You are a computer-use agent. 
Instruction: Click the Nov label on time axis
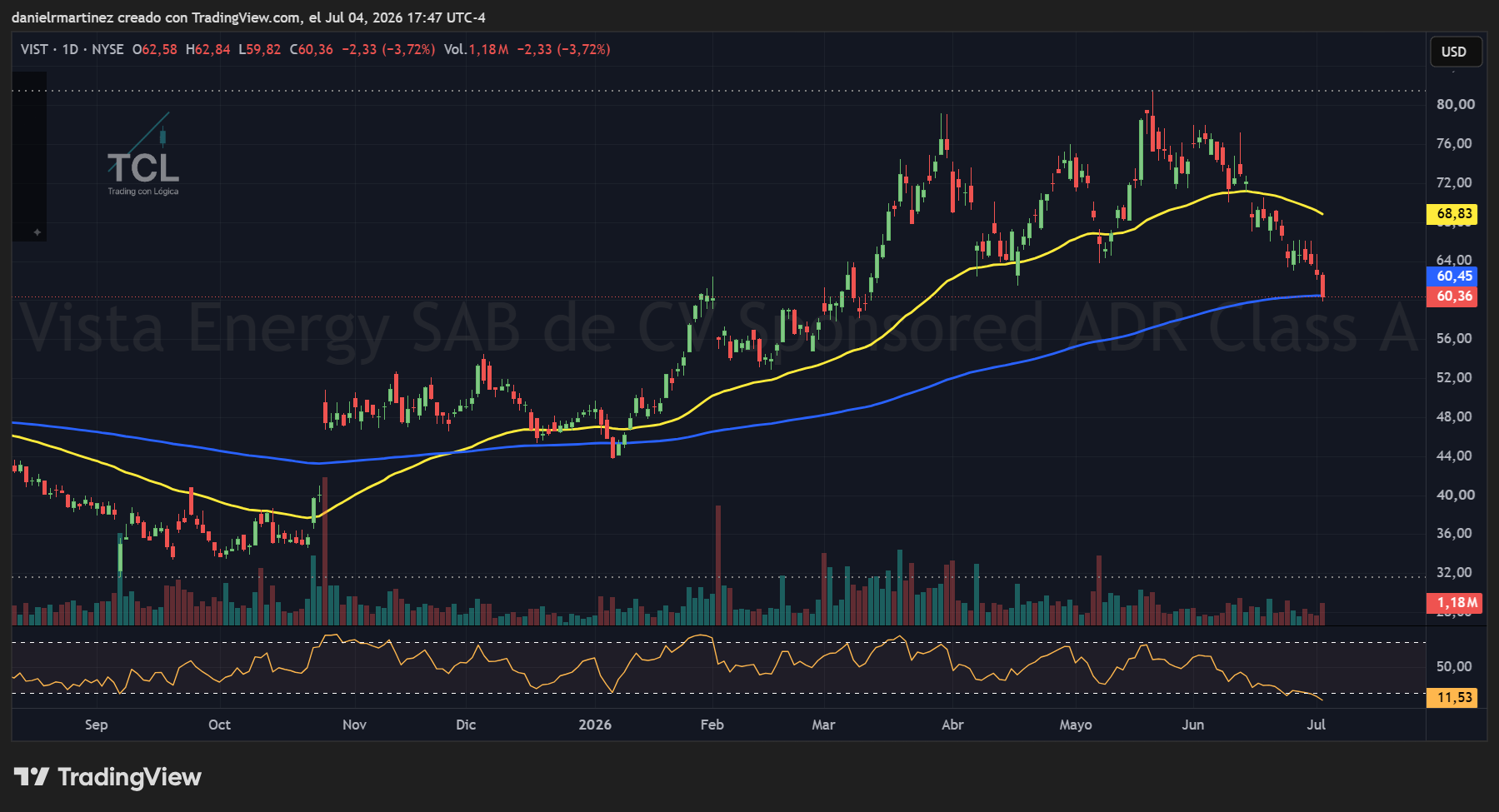(x=354, y=725)
